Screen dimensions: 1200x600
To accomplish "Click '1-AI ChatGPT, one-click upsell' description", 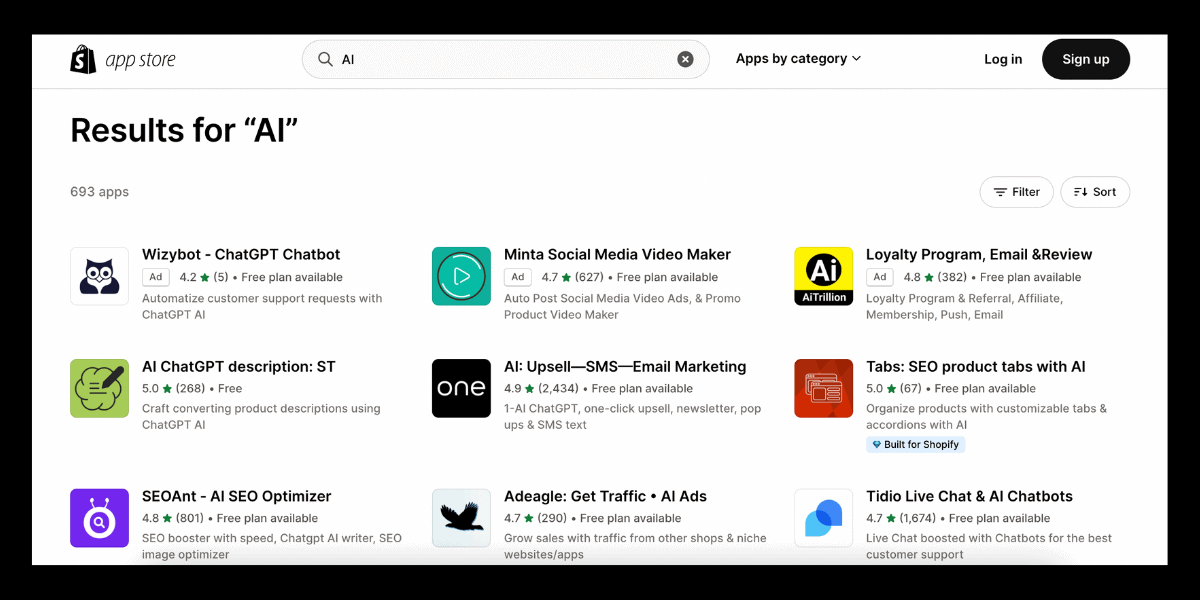I will click(x=632, y=416).
